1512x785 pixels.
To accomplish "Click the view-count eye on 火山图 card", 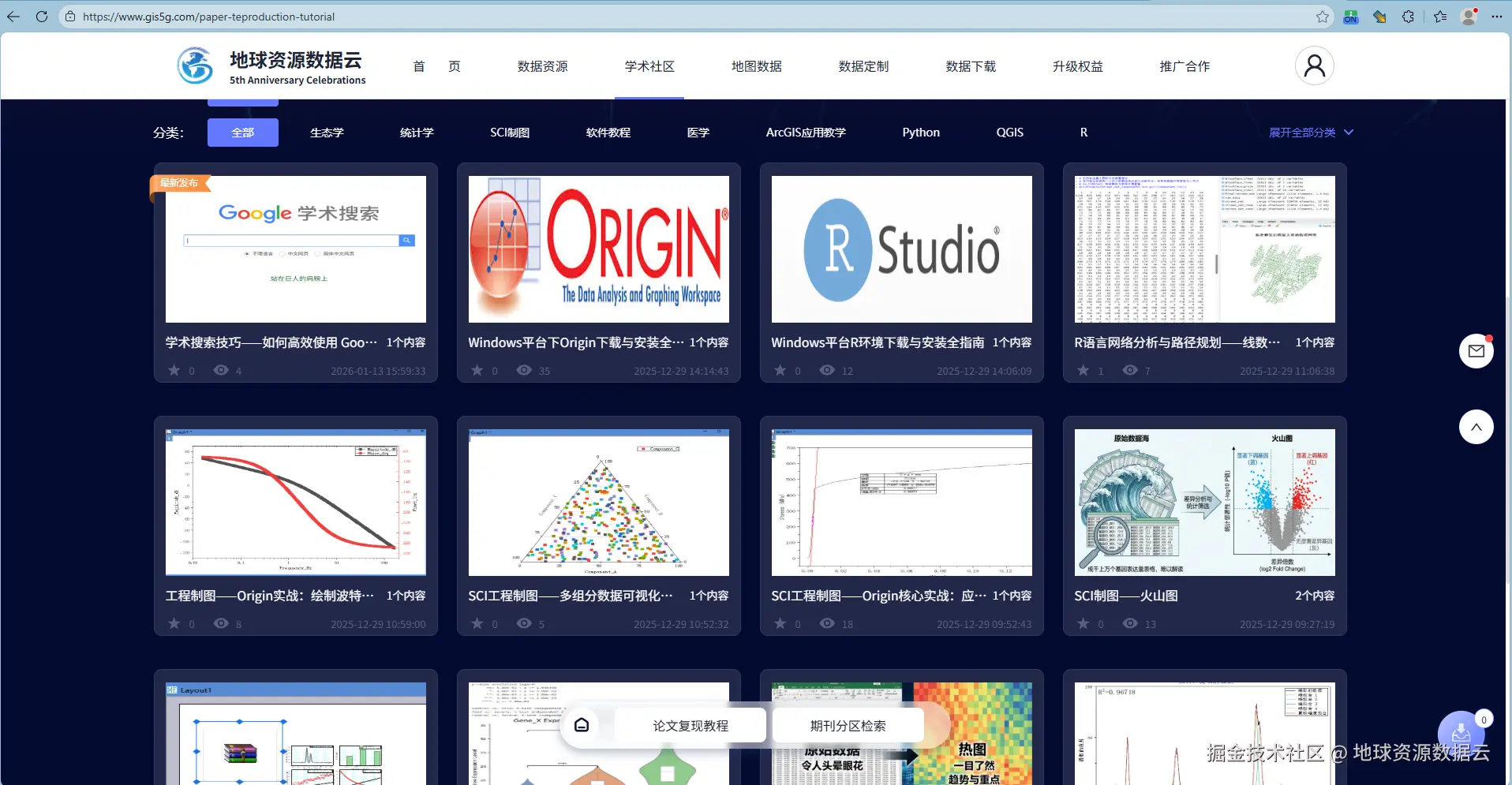I will [1130, 623].
